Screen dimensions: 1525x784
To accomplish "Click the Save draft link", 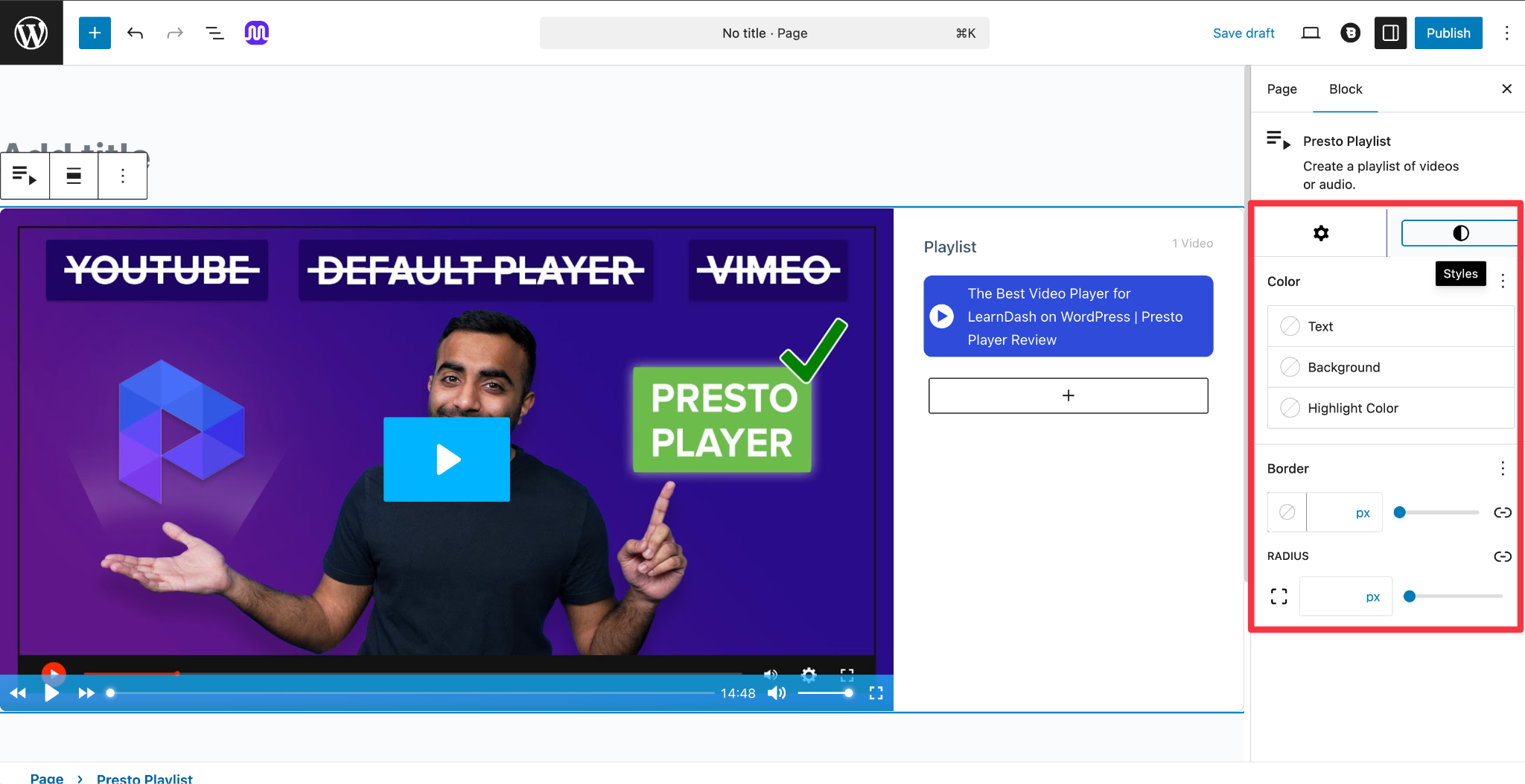I will (x=1244, y=33).
